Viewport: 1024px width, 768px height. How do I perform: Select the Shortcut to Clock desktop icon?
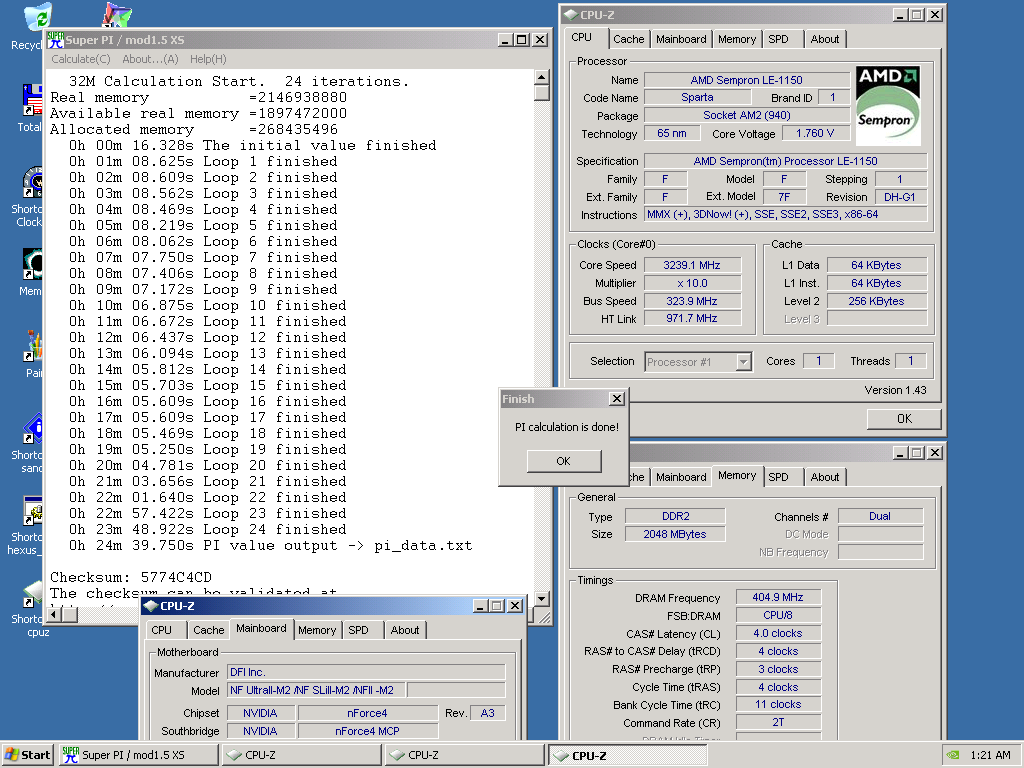[33, 182]
